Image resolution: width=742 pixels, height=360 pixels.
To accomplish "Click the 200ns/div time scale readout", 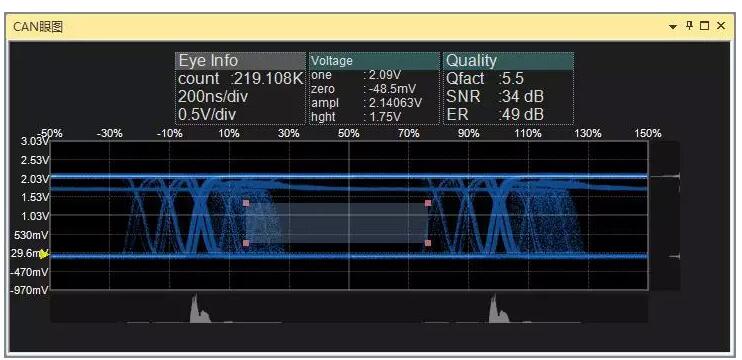I will 213,97.
